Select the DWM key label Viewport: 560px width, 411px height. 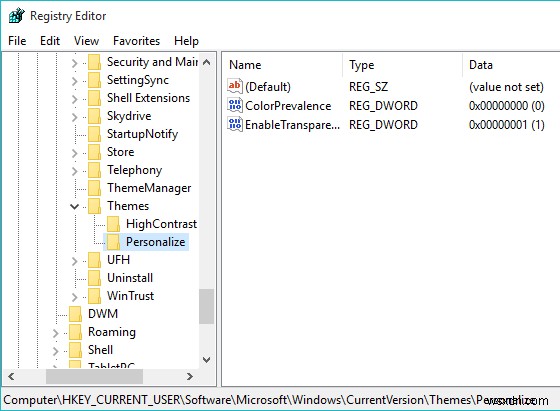[x=103, y=314]
